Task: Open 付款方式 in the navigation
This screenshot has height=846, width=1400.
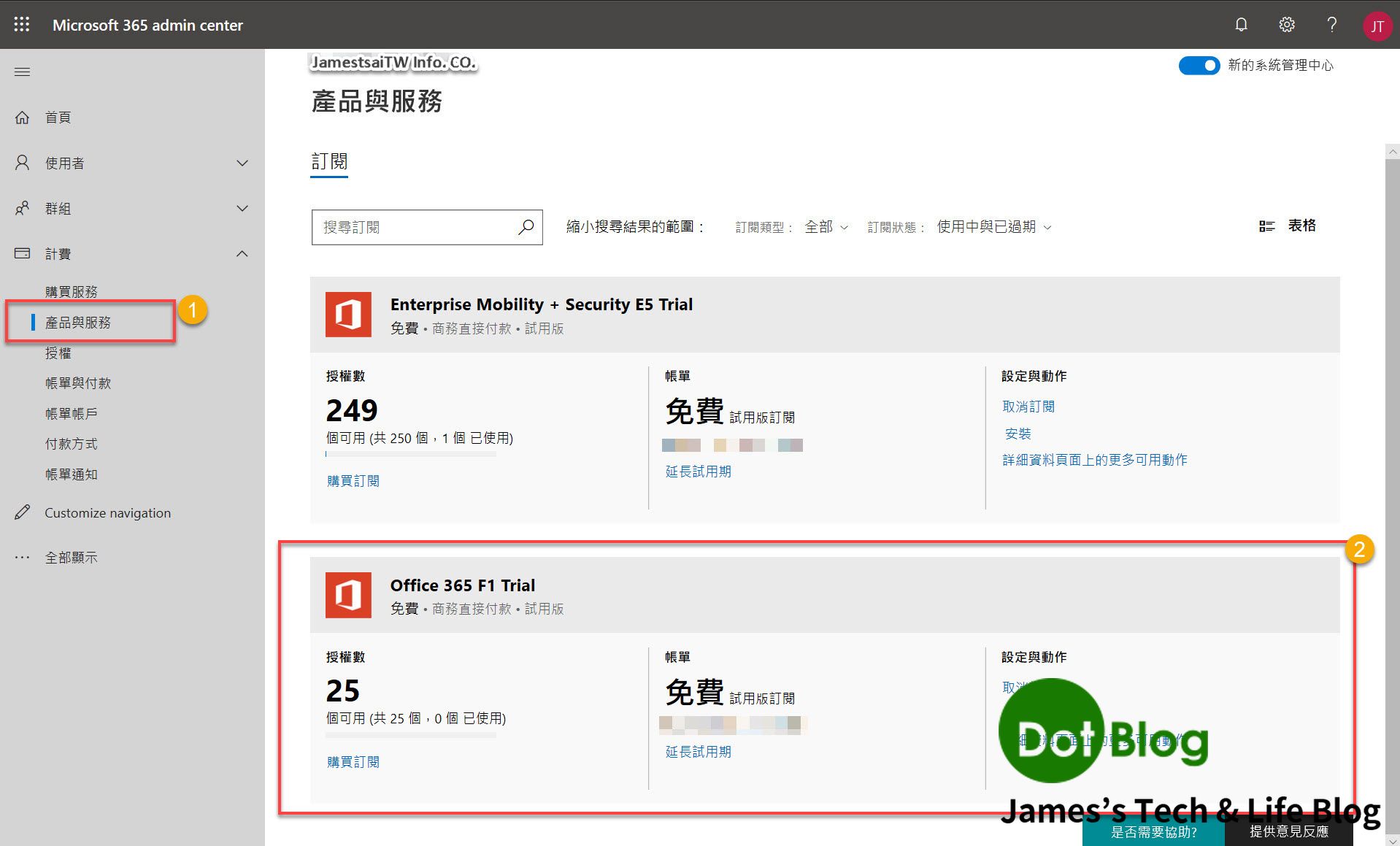Action: (x=72, y=443)
